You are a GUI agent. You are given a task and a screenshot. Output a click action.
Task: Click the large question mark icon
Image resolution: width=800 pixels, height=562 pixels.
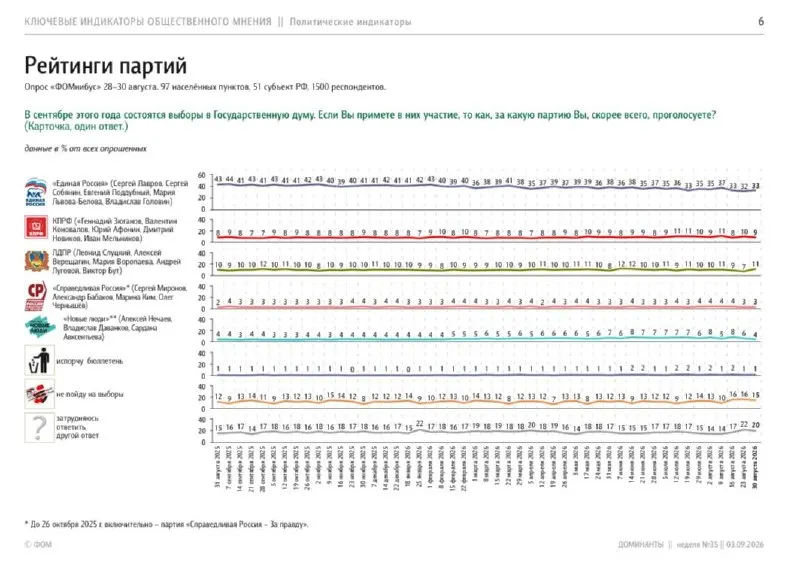tap(39, 427)
